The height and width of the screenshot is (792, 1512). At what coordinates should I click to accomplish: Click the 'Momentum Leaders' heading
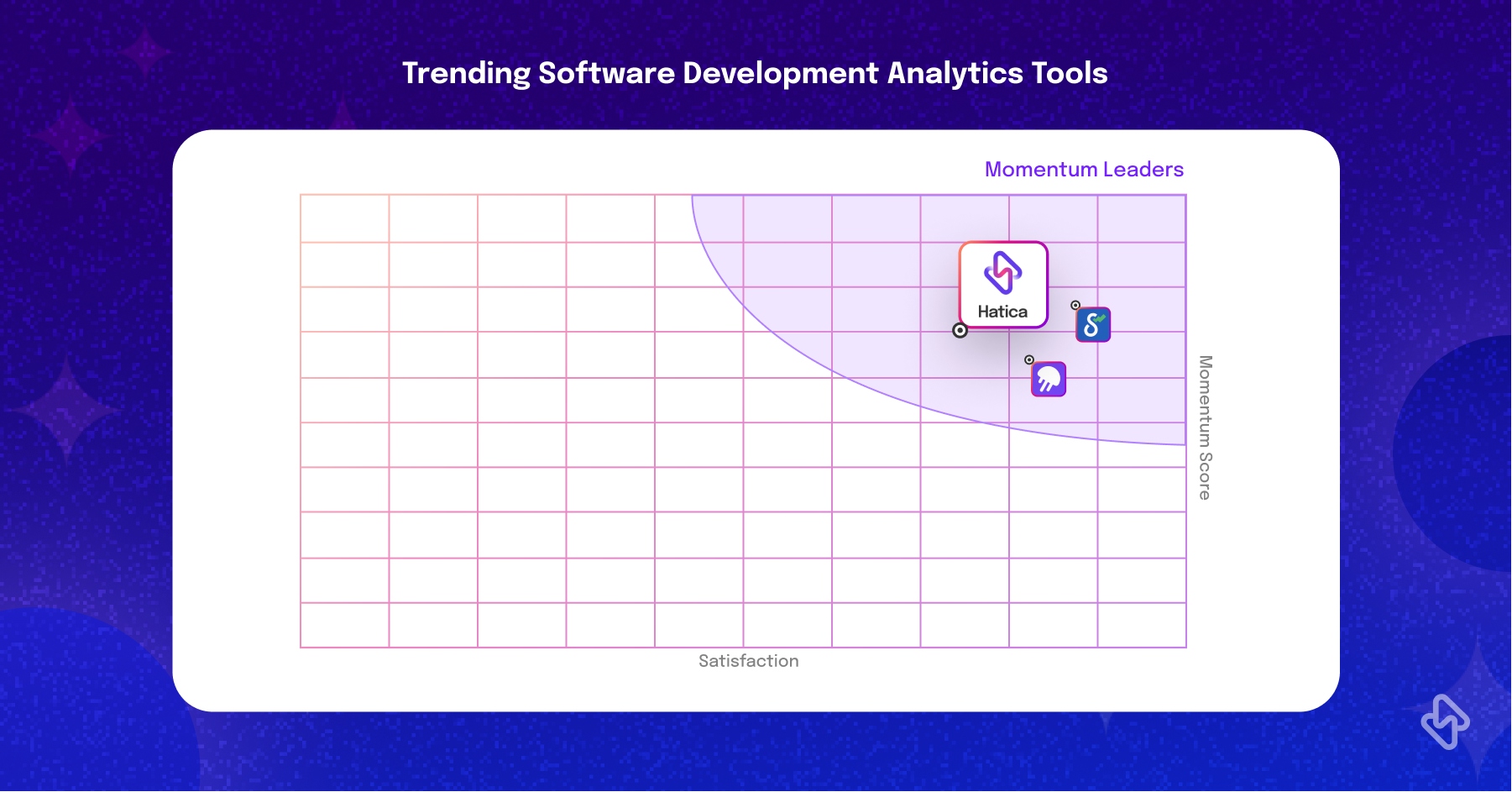1084,170
